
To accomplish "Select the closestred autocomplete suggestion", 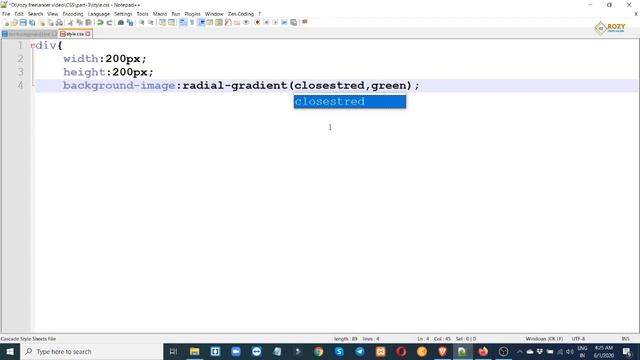I will click(350, 102).
